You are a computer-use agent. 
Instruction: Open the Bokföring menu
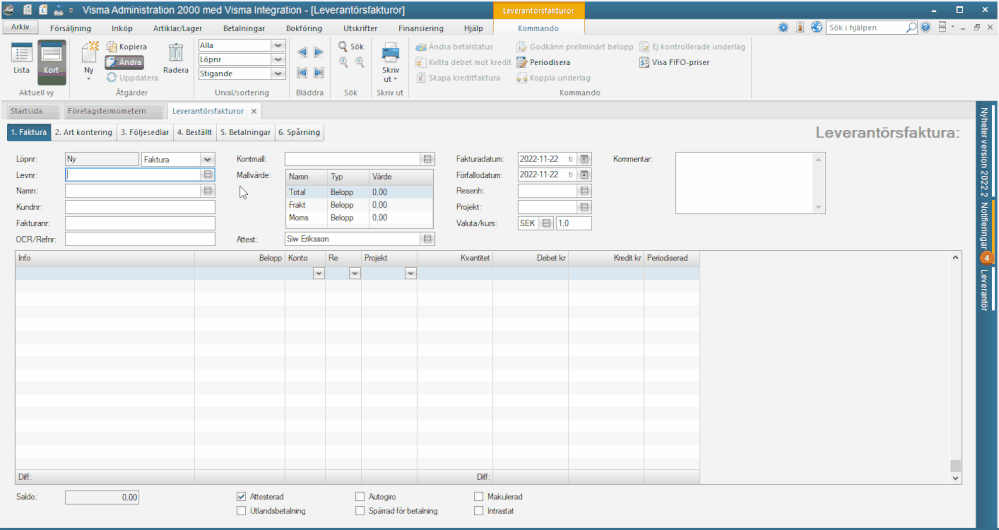304,28
